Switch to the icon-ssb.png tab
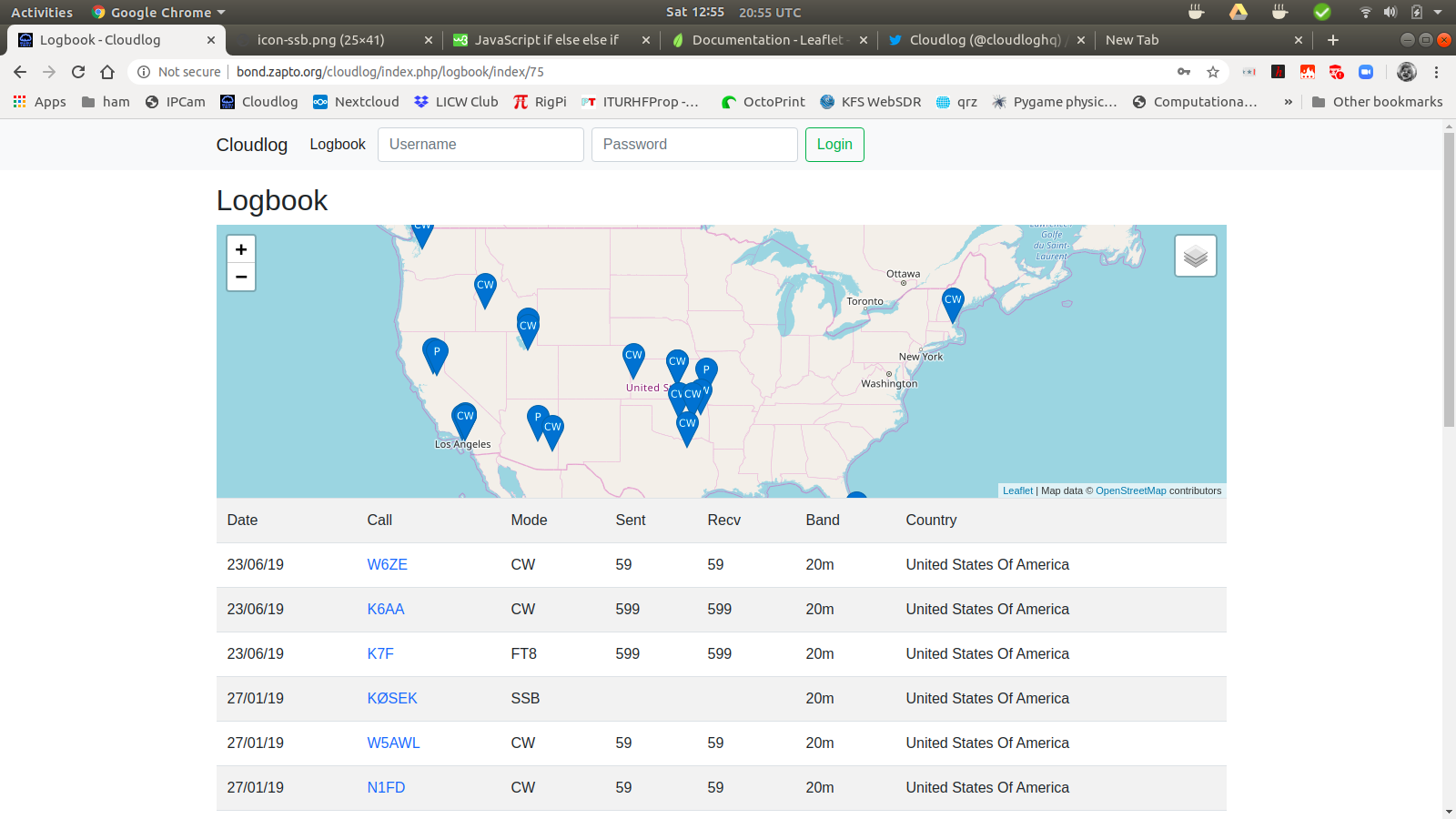 click(x=320, y=40)
